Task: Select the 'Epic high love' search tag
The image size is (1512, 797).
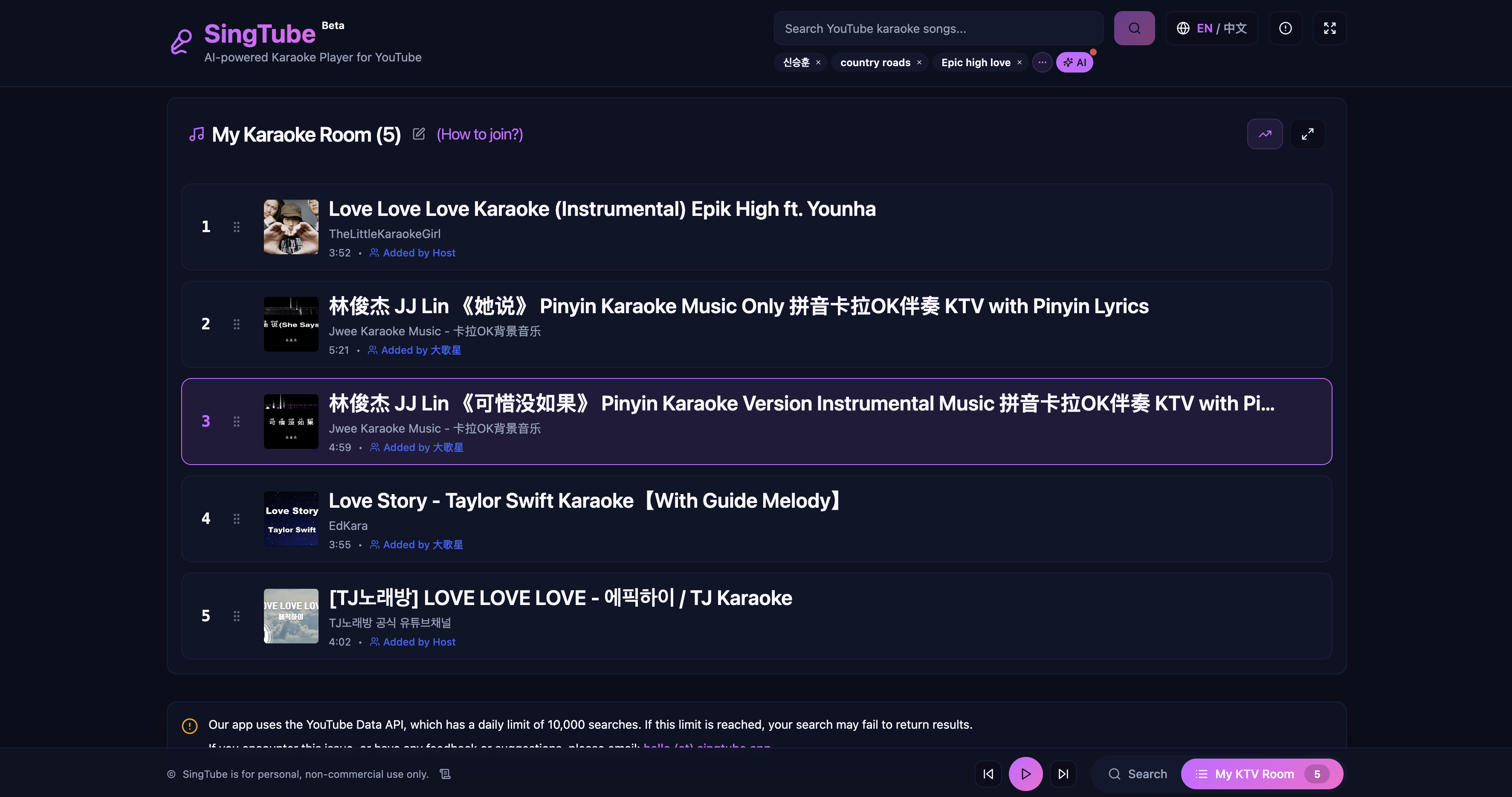Action: point(976,62)
